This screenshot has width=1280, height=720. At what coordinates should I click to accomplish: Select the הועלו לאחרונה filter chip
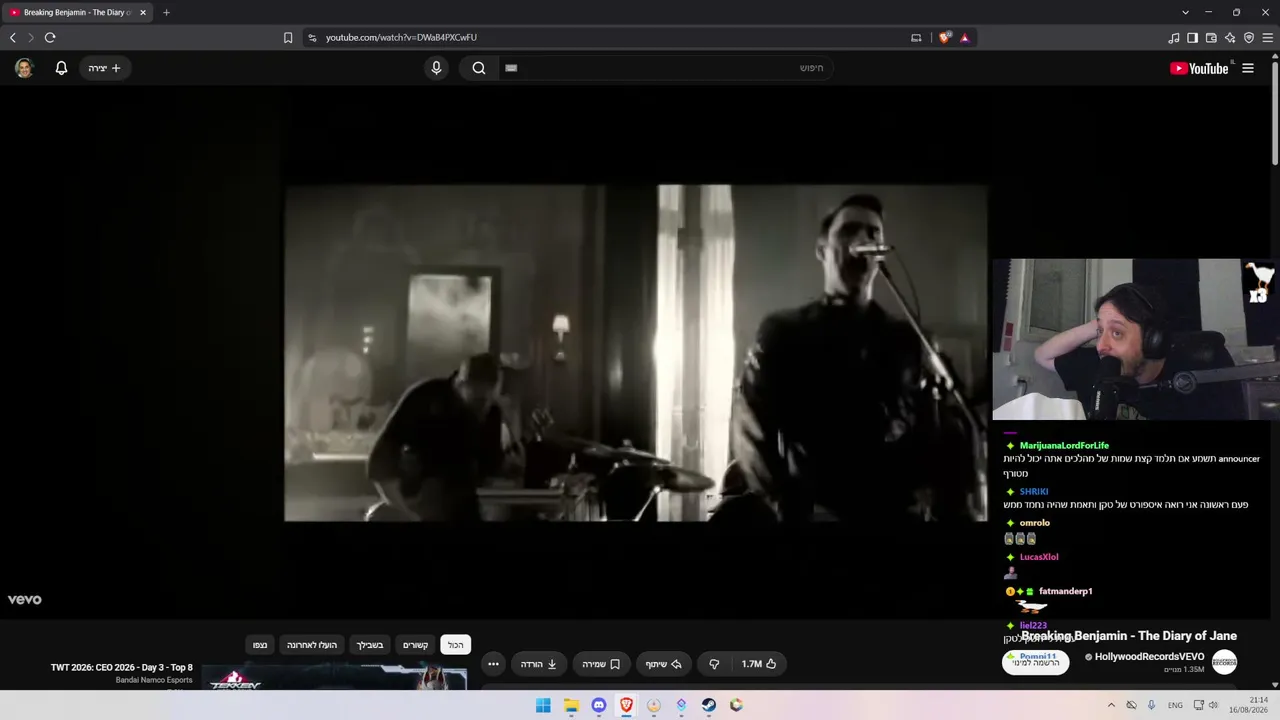[x=312, y=645]
